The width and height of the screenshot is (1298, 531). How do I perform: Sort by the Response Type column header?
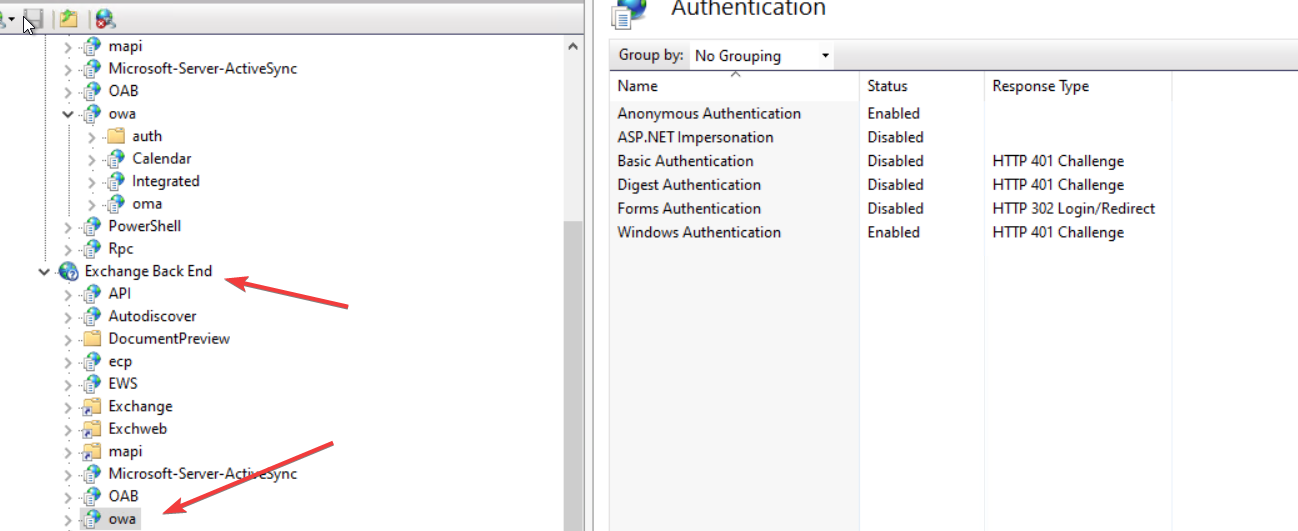(x=1078, y=86)
